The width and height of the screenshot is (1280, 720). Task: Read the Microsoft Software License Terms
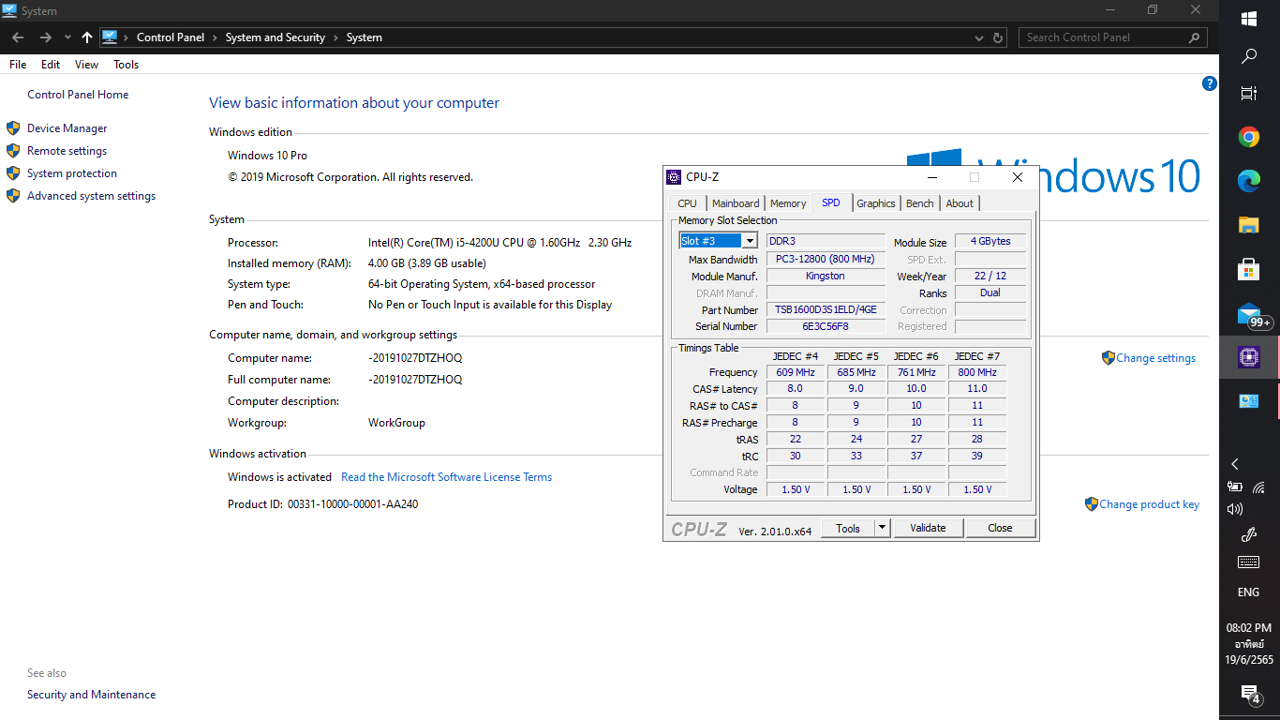click(446, 477)
